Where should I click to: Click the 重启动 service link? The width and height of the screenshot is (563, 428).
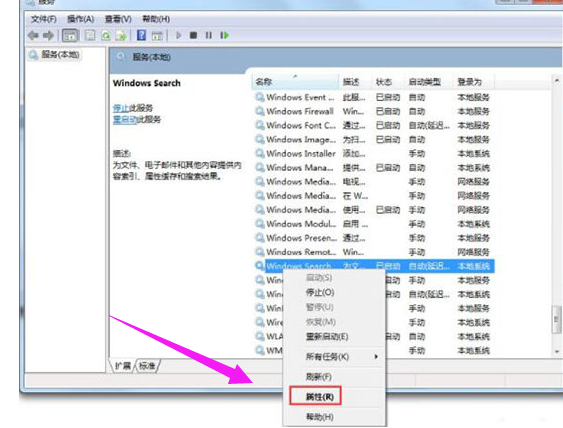pos(125,119)
